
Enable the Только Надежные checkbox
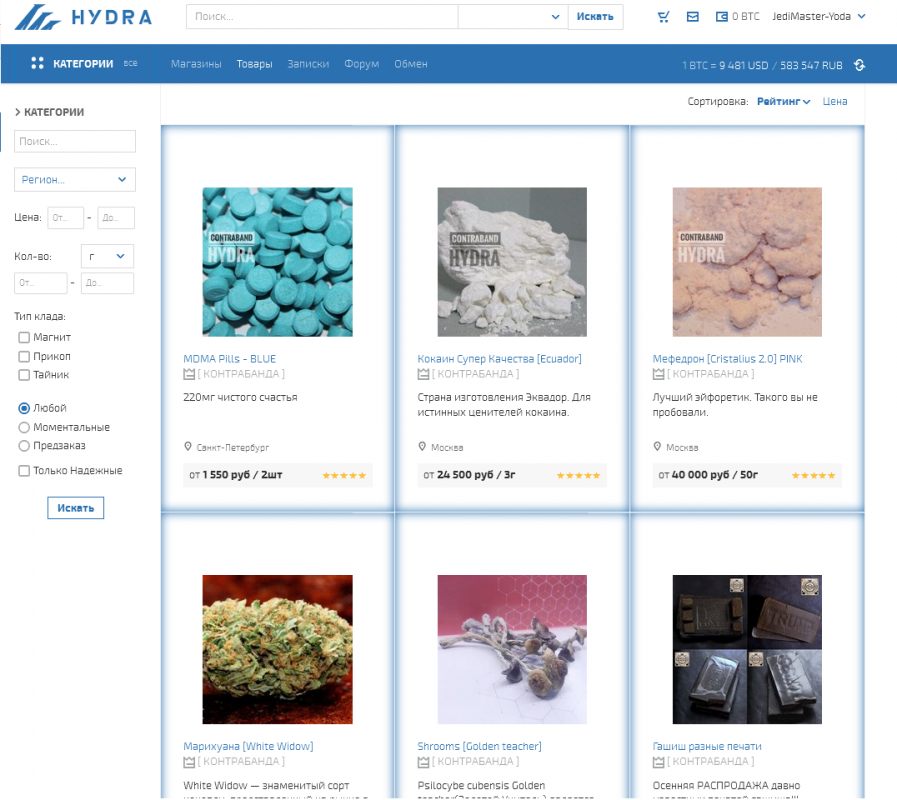click(24, 471)
